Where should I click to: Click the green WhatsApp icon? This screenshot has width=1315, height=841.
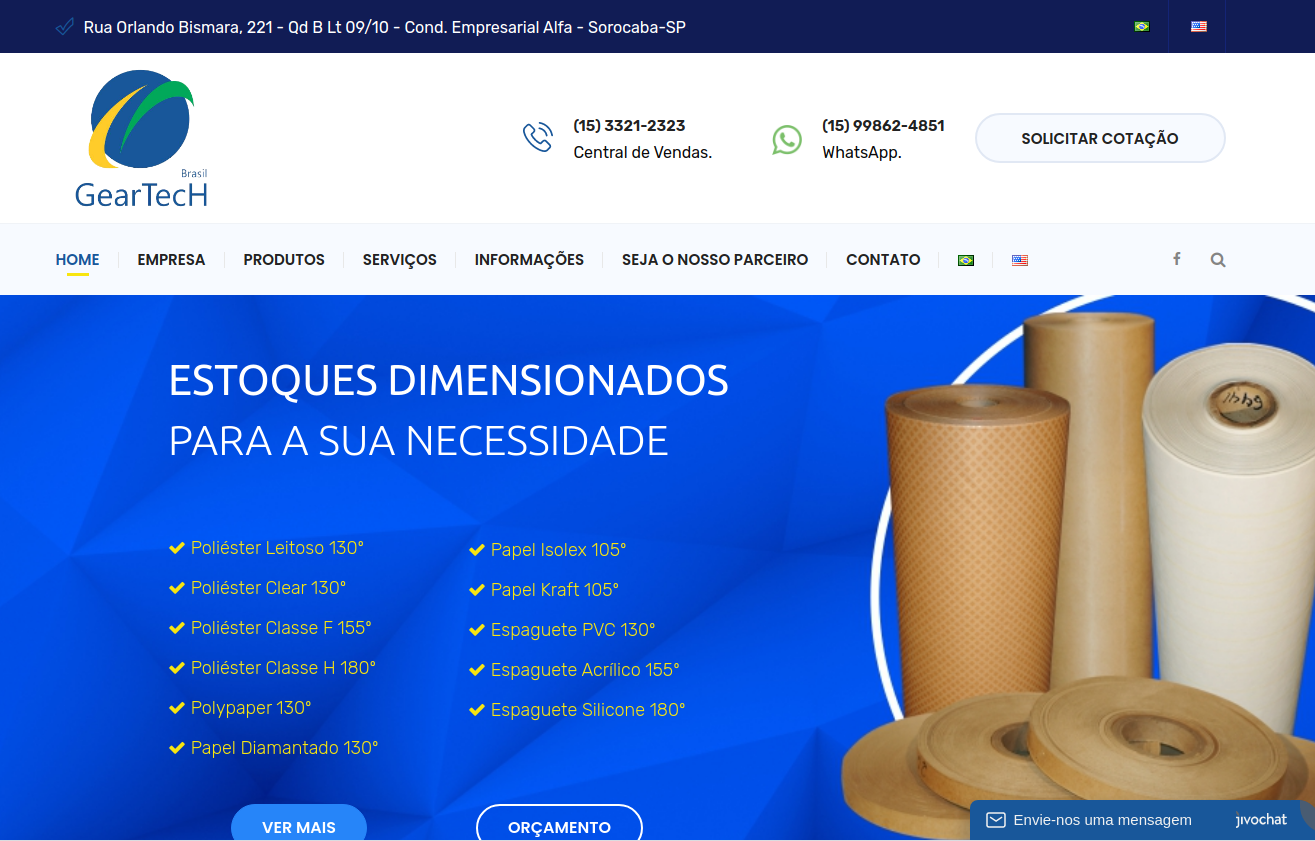point(787,139)
